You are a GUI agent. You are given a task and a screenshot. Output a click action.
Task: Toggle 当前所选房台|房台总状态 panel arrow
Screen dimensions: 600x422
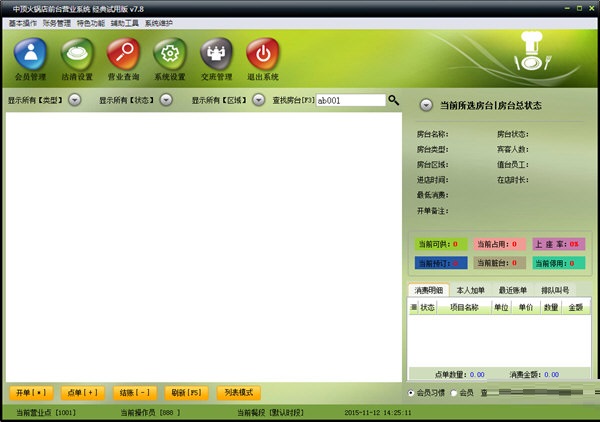coord(426,105)
